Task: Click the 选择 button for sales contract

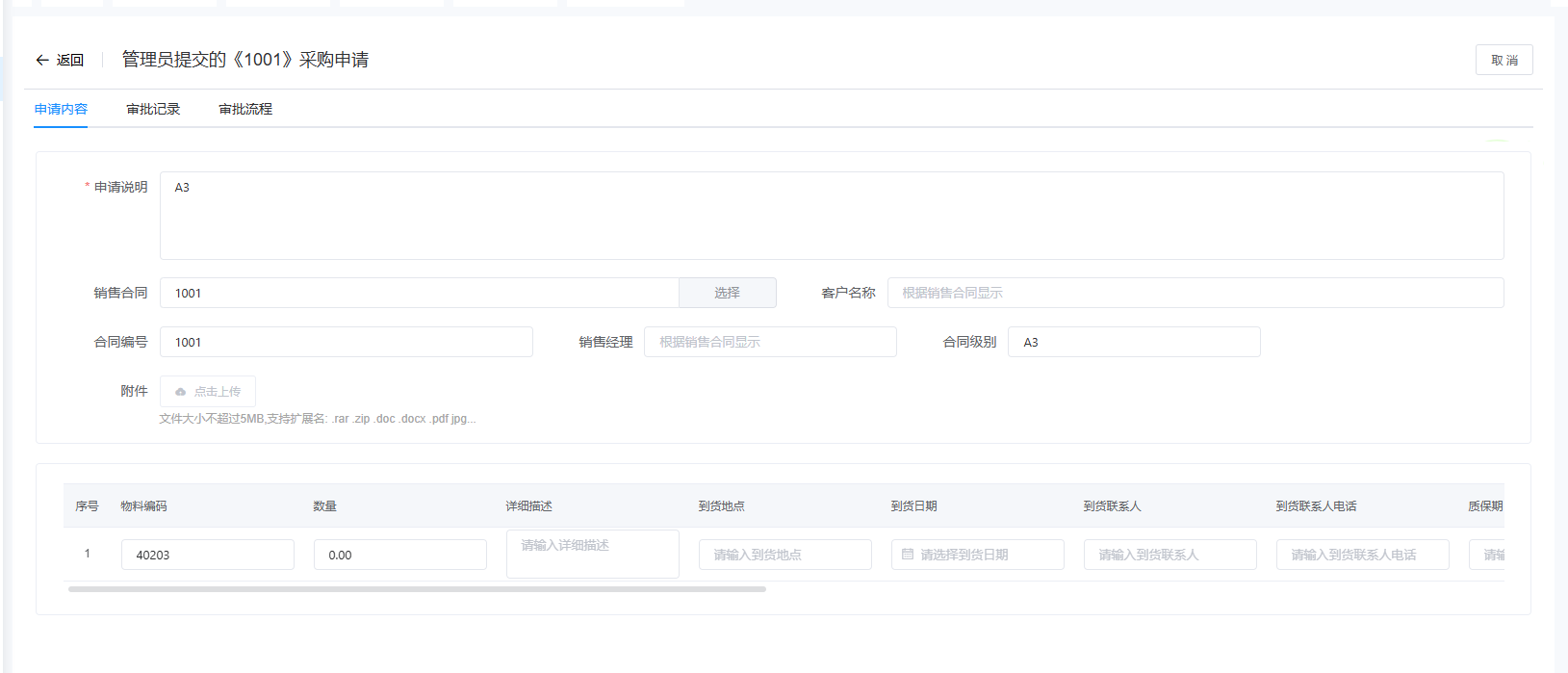Action: click(x=727, y=293)
